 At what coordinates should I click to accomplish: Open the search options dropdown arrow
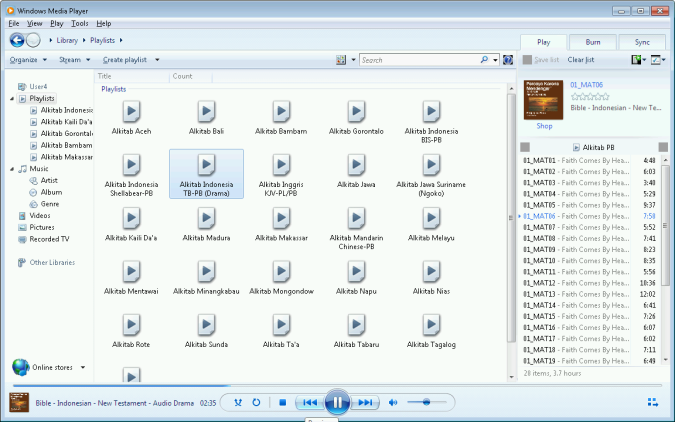tap(495, 60)
